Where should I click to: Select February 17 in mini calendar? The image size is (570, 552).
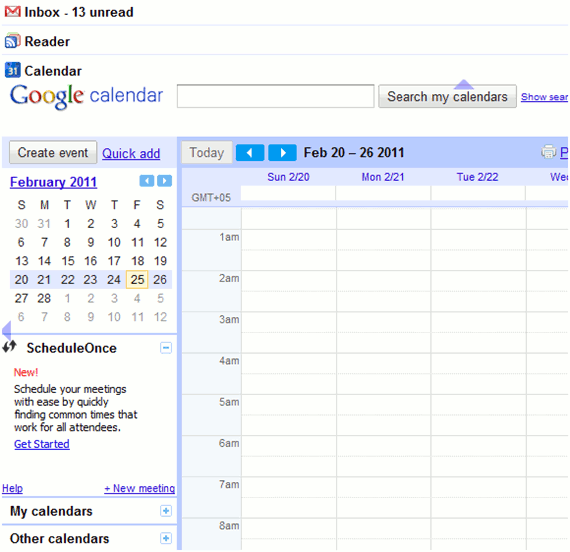click(114, 261)
